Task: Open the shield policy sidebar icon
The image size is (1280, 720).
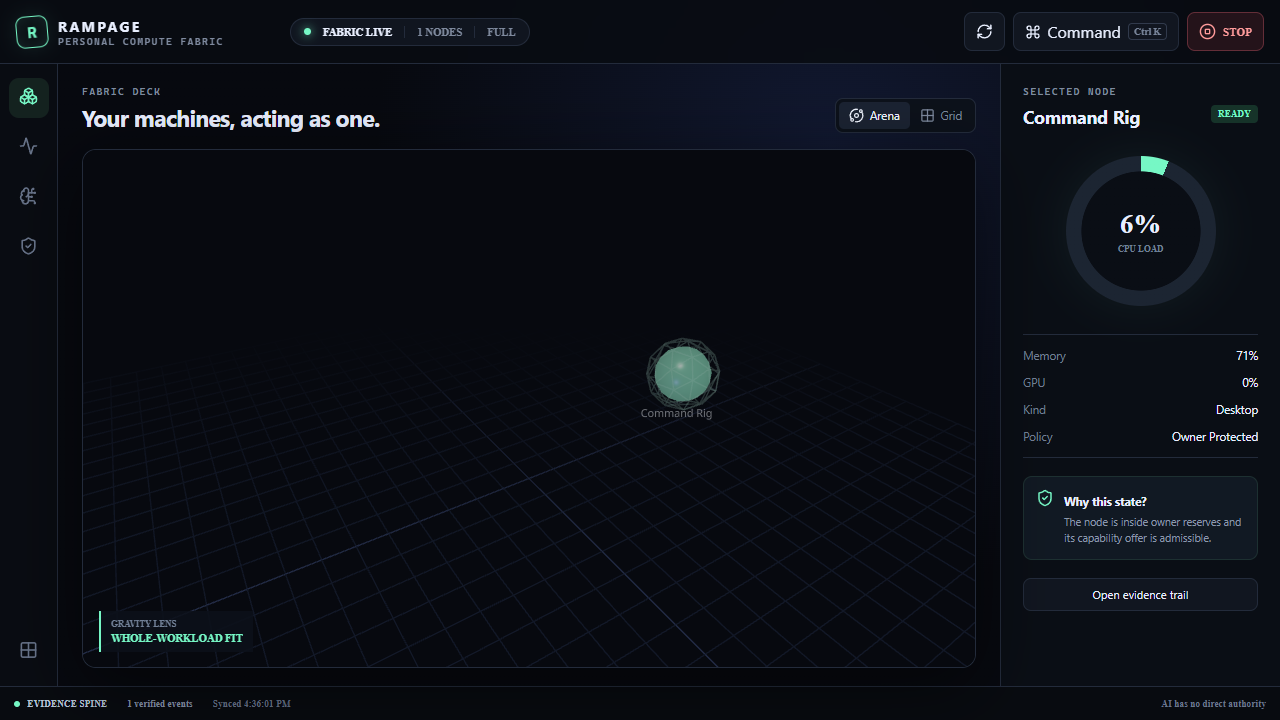Action: (x=29, y=245)
